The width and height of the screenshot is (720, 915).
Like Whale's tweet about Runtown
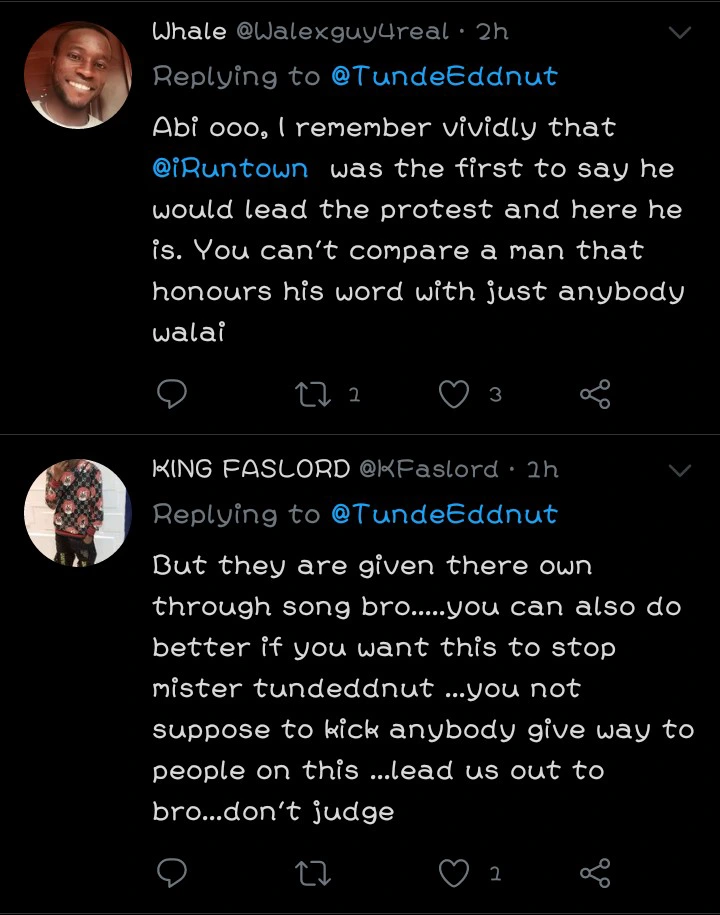point(455,395)
